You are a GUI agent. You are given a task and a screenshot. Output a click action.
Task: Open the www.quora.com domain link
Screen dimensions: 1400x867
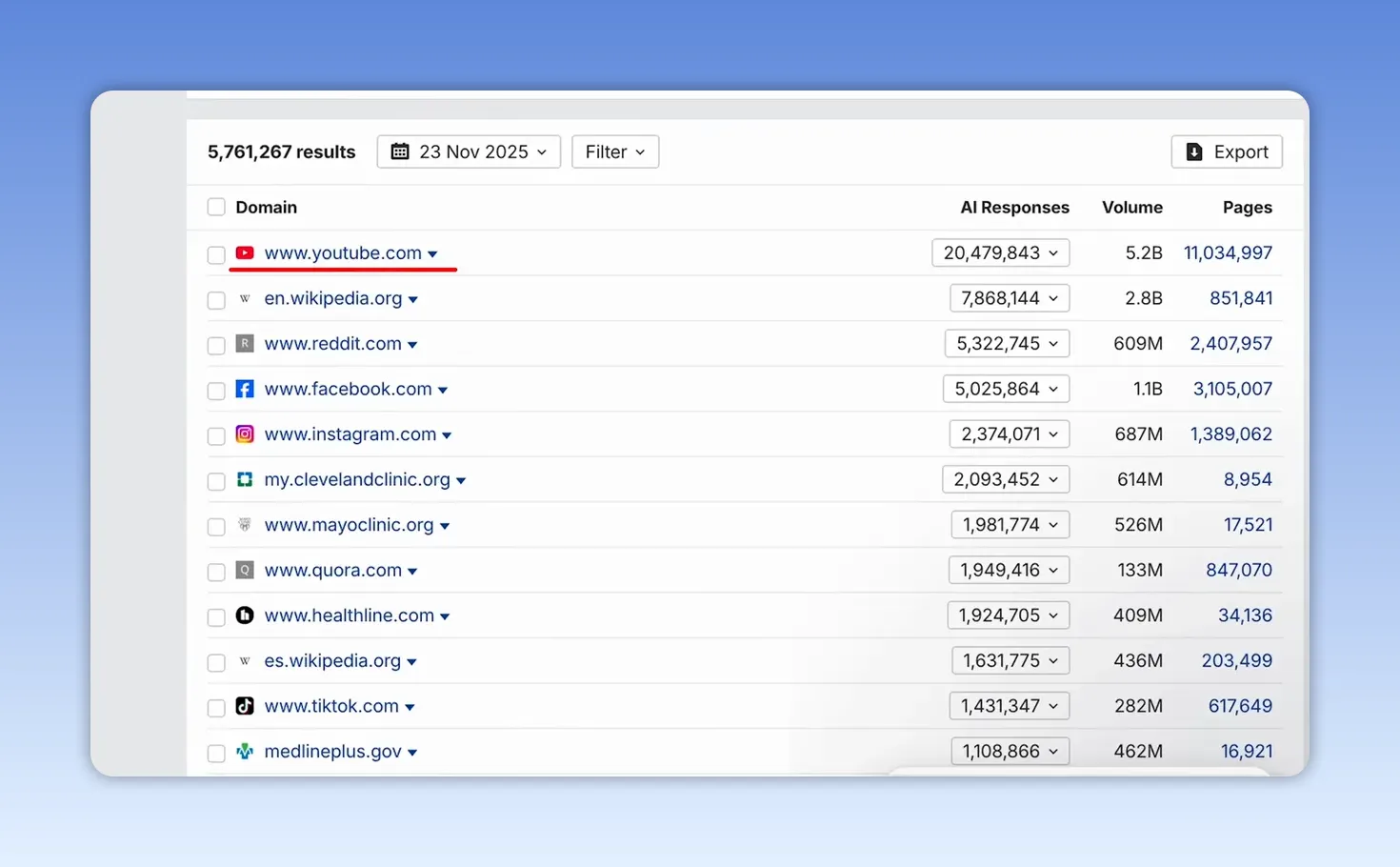(333, 570)
